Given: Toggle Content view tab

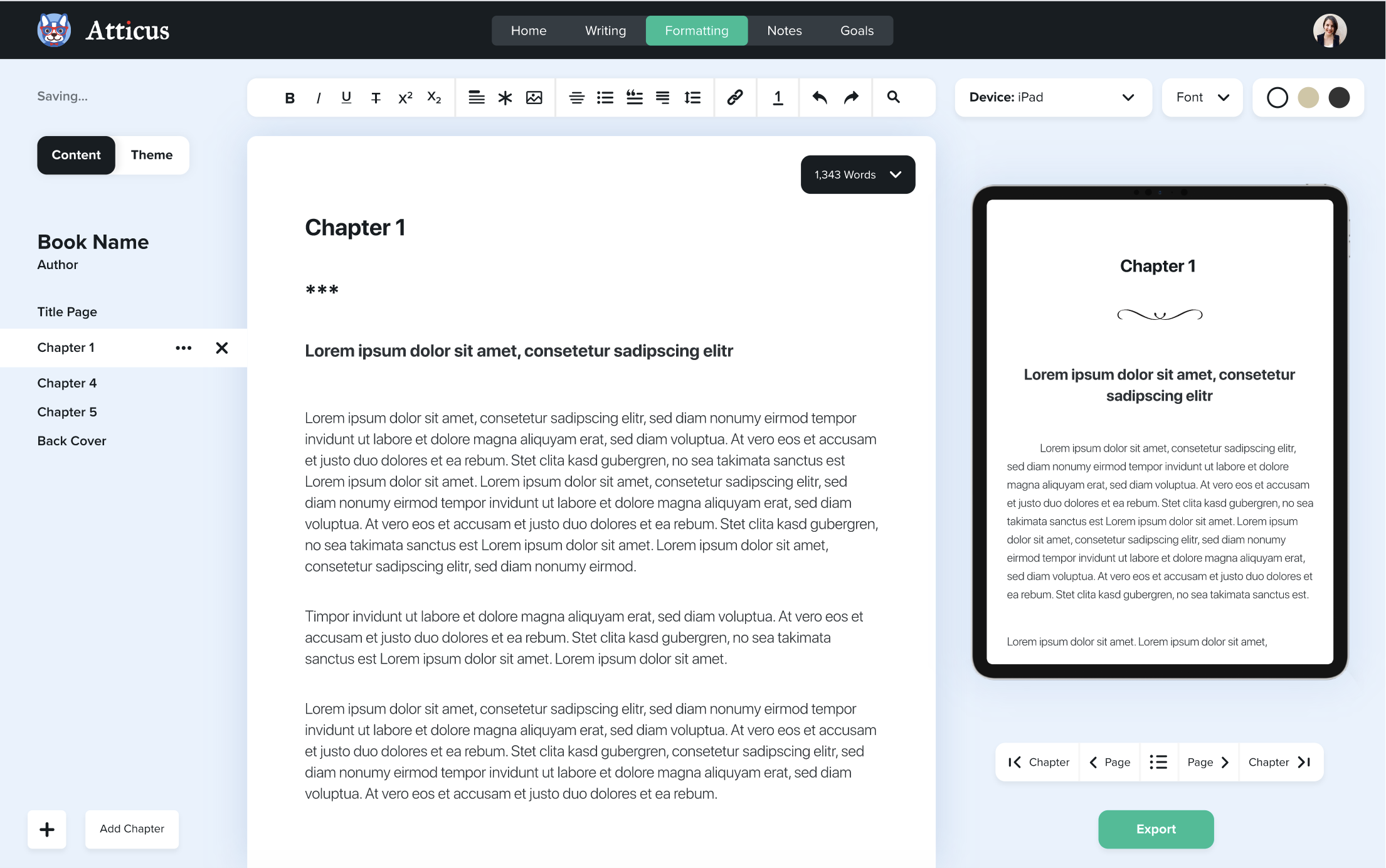Looking at the screenshot, I should coord(76,155).
